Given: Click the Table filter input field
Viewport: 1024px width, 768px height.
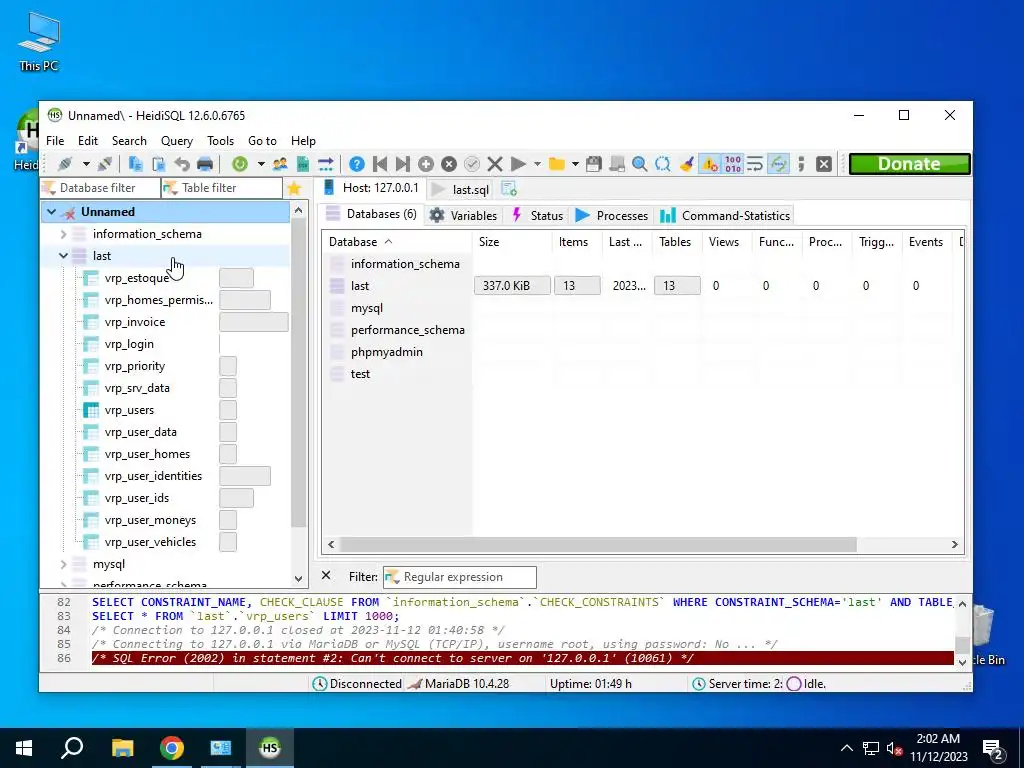Looking at the screenshot, I should [x=222, y=188].
